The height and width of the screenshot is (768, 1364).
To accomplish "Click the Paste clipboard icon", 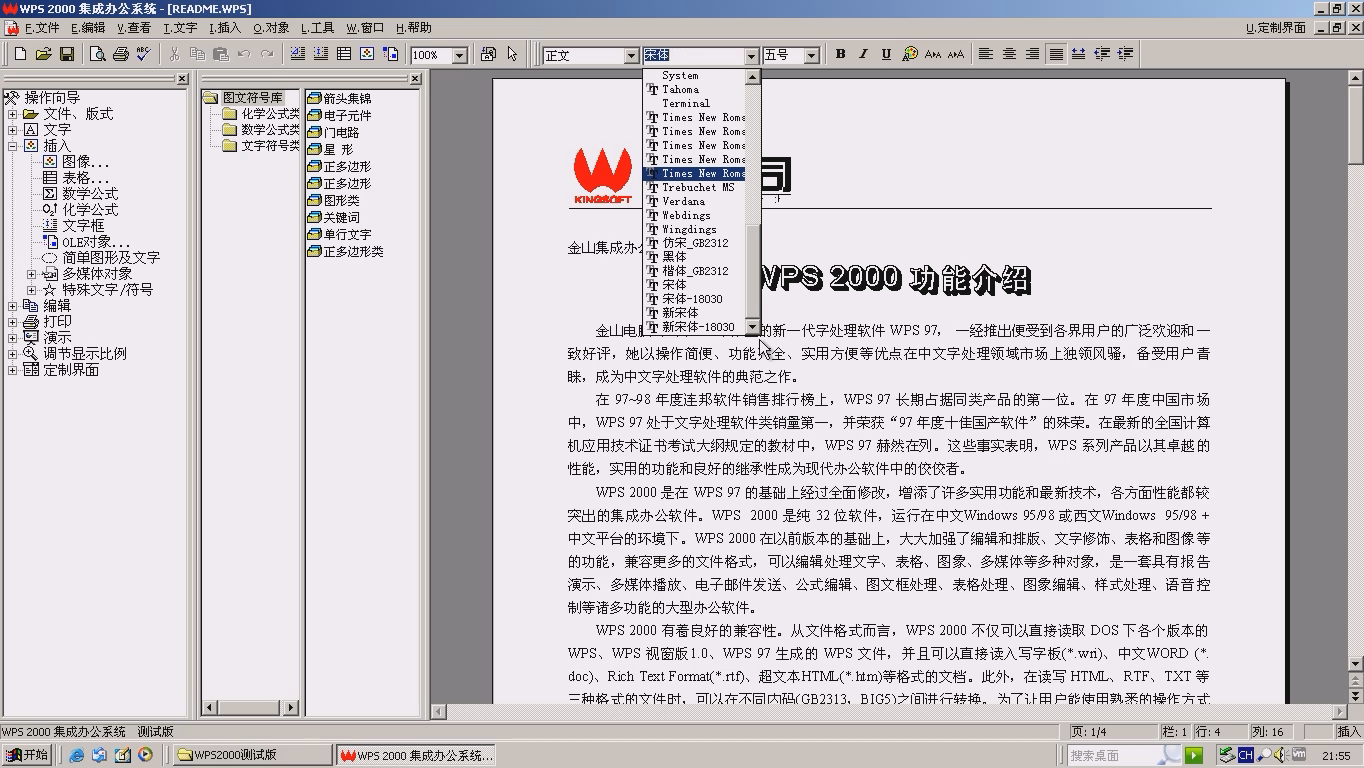I will 221,54.
